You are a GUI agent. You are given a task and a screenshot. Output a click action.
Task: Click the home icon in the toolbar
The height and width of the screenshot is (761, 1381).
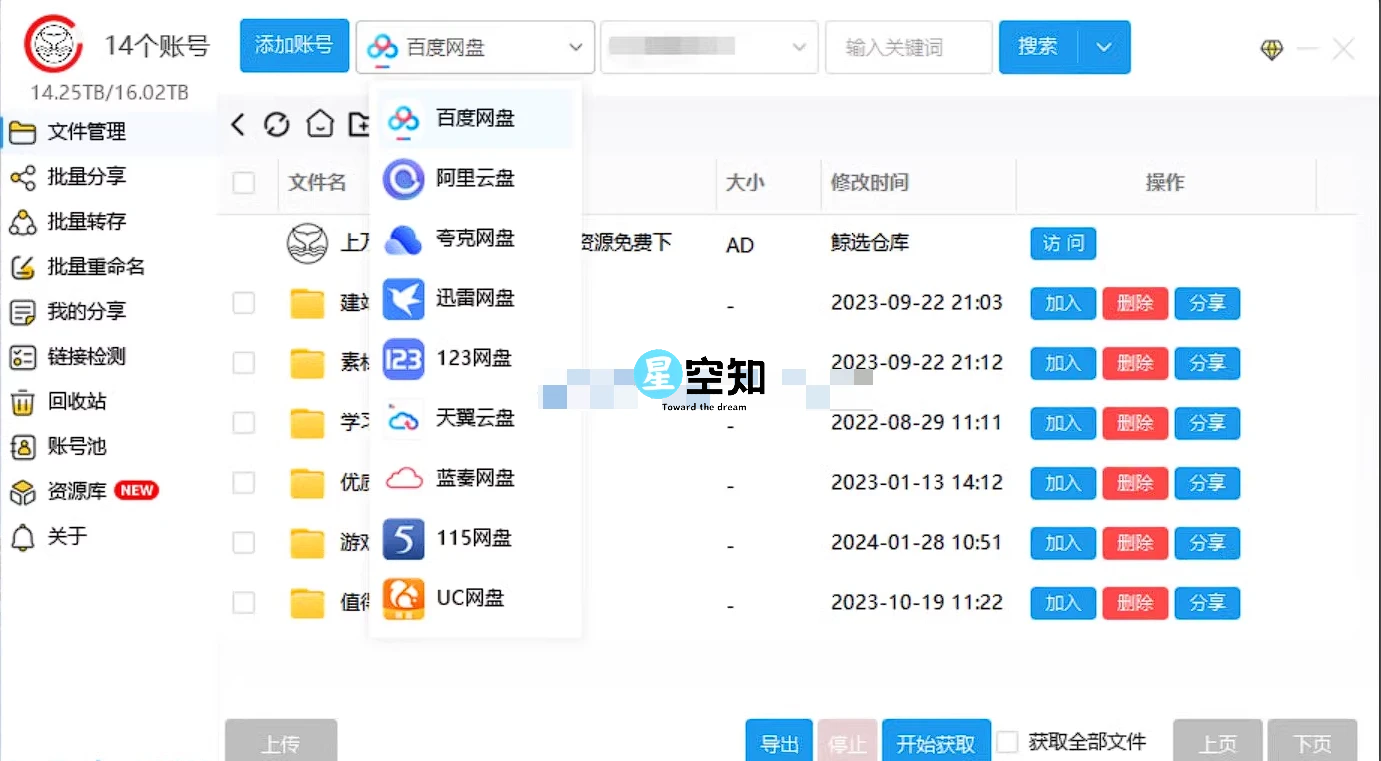click(x=319, y=124)
